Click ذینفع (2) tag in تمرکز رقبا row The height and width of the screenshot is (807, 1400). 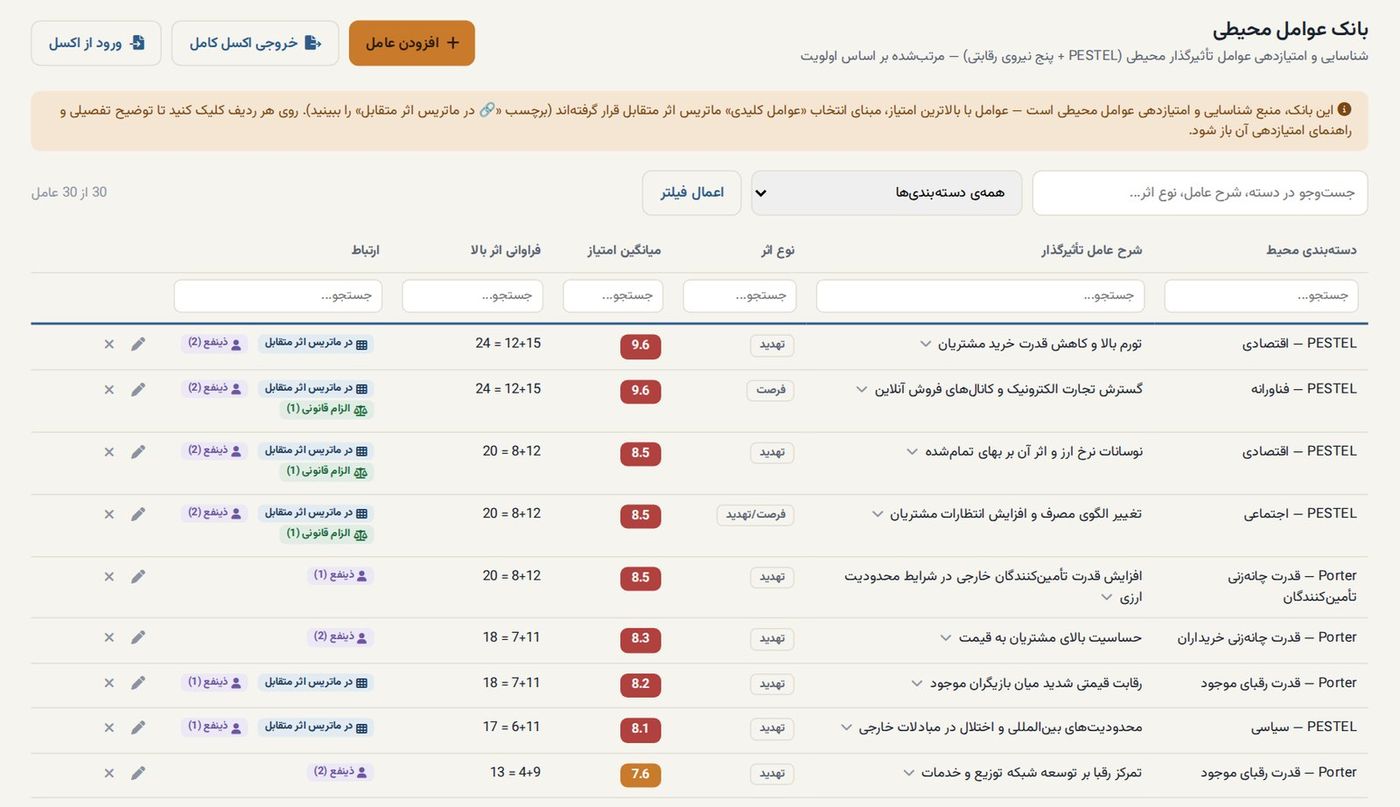pyautogui.click(x=340, y=772)
